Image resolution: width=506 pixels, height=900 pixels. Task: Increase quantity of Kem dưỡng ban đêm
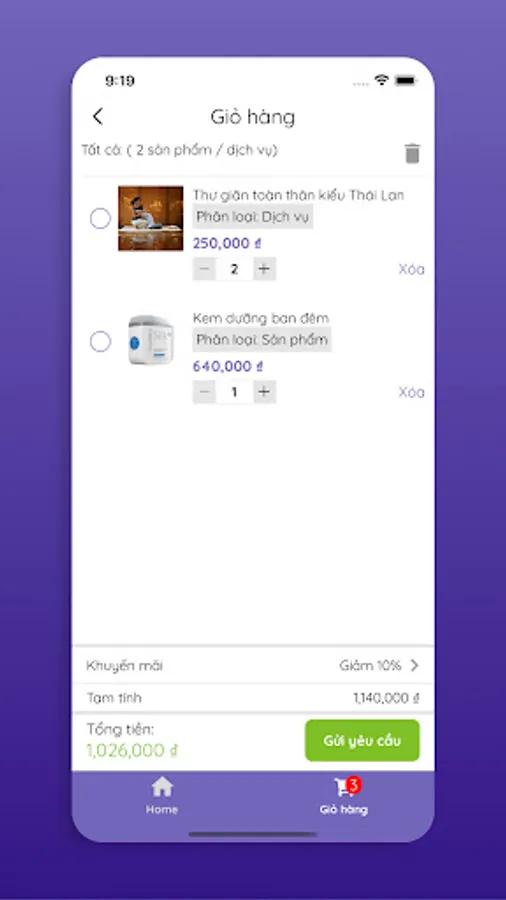(264, 392)
